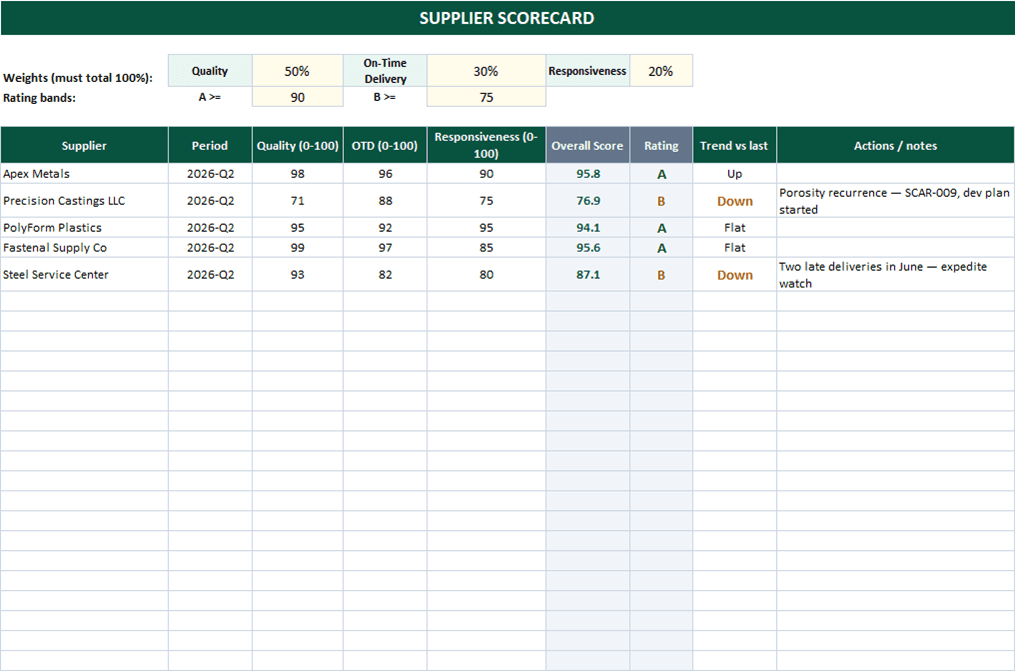Click the 'Weights (must total 100%):' label
Viewport: 1015px width, 671px height.
click(78, 78)
